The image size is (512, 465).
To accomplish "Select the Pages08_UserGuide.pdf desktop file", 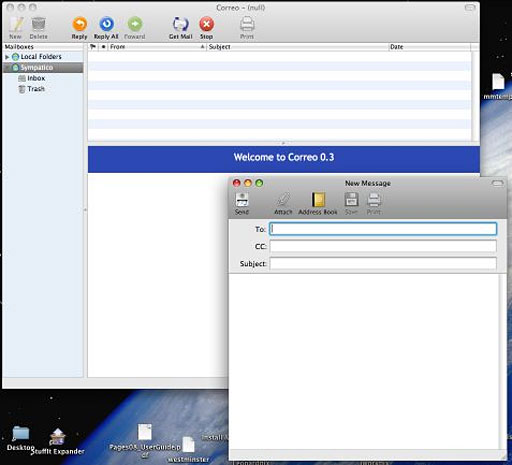I will (145, 432).
